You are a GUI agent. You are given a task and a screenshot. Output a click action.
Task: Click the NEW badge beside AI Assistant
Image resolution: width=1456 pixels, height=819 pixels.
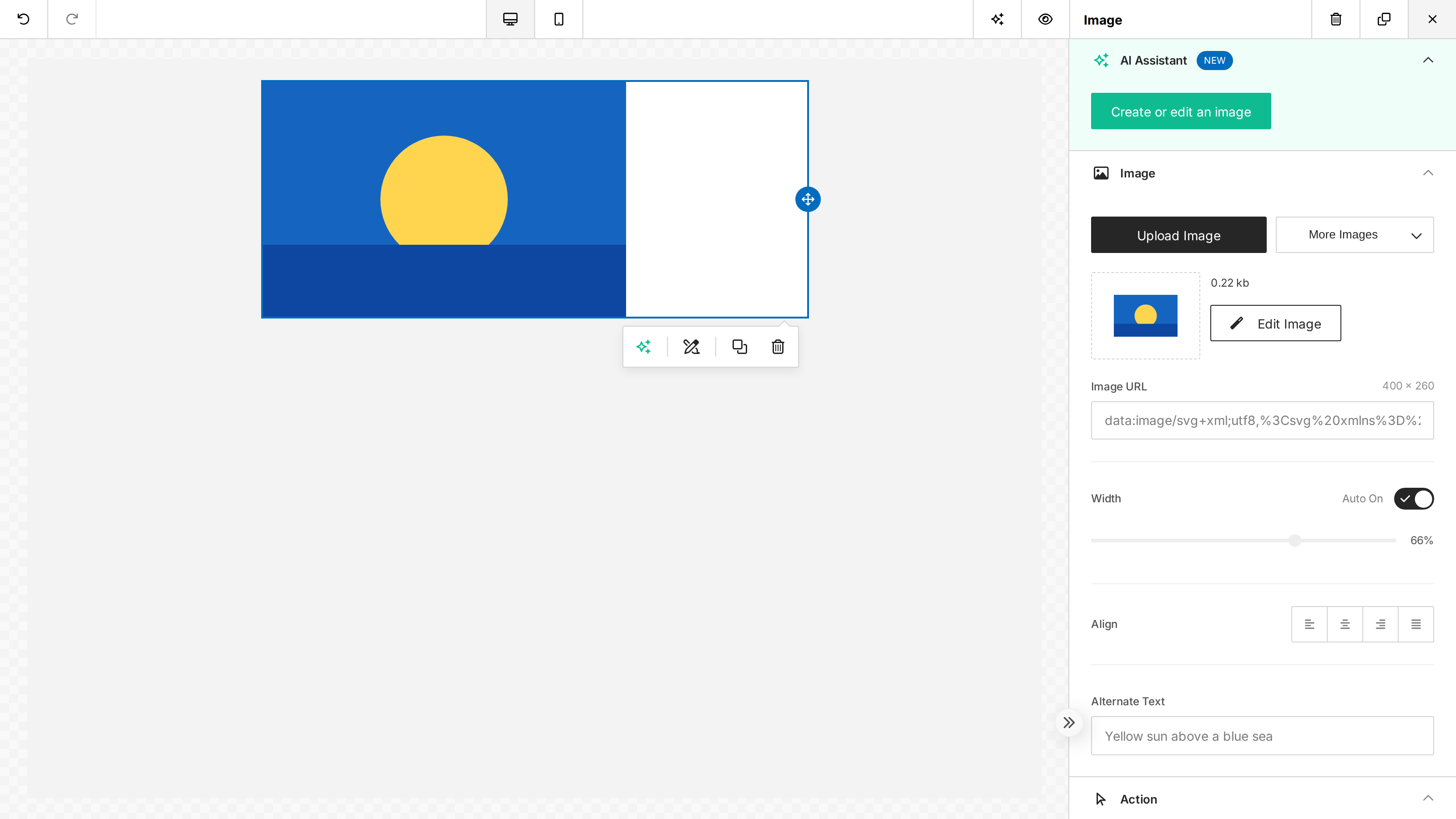tap(1214, 61)
